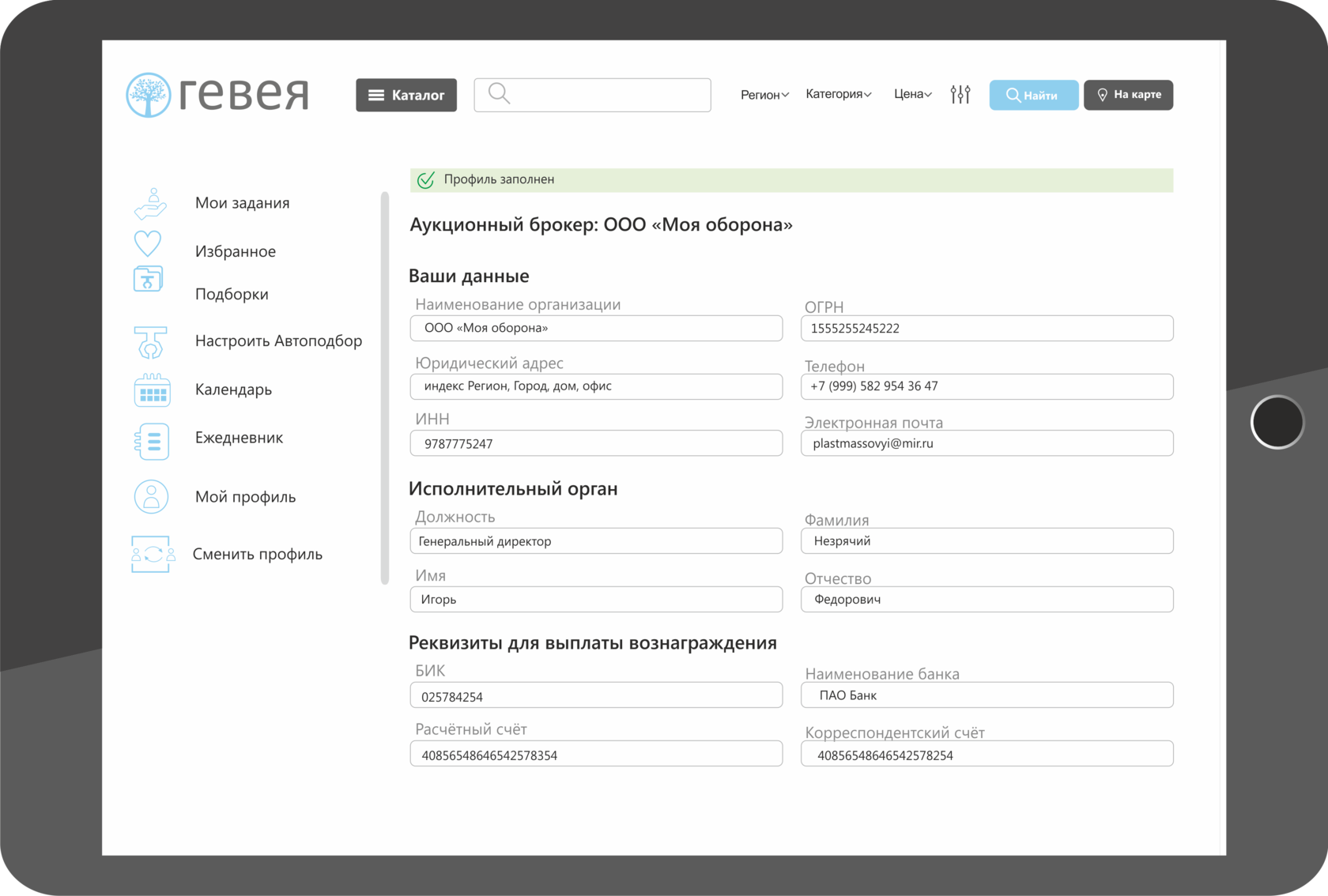Click the ИНН field
The image size is (1328, 896).
click(596, 443)
